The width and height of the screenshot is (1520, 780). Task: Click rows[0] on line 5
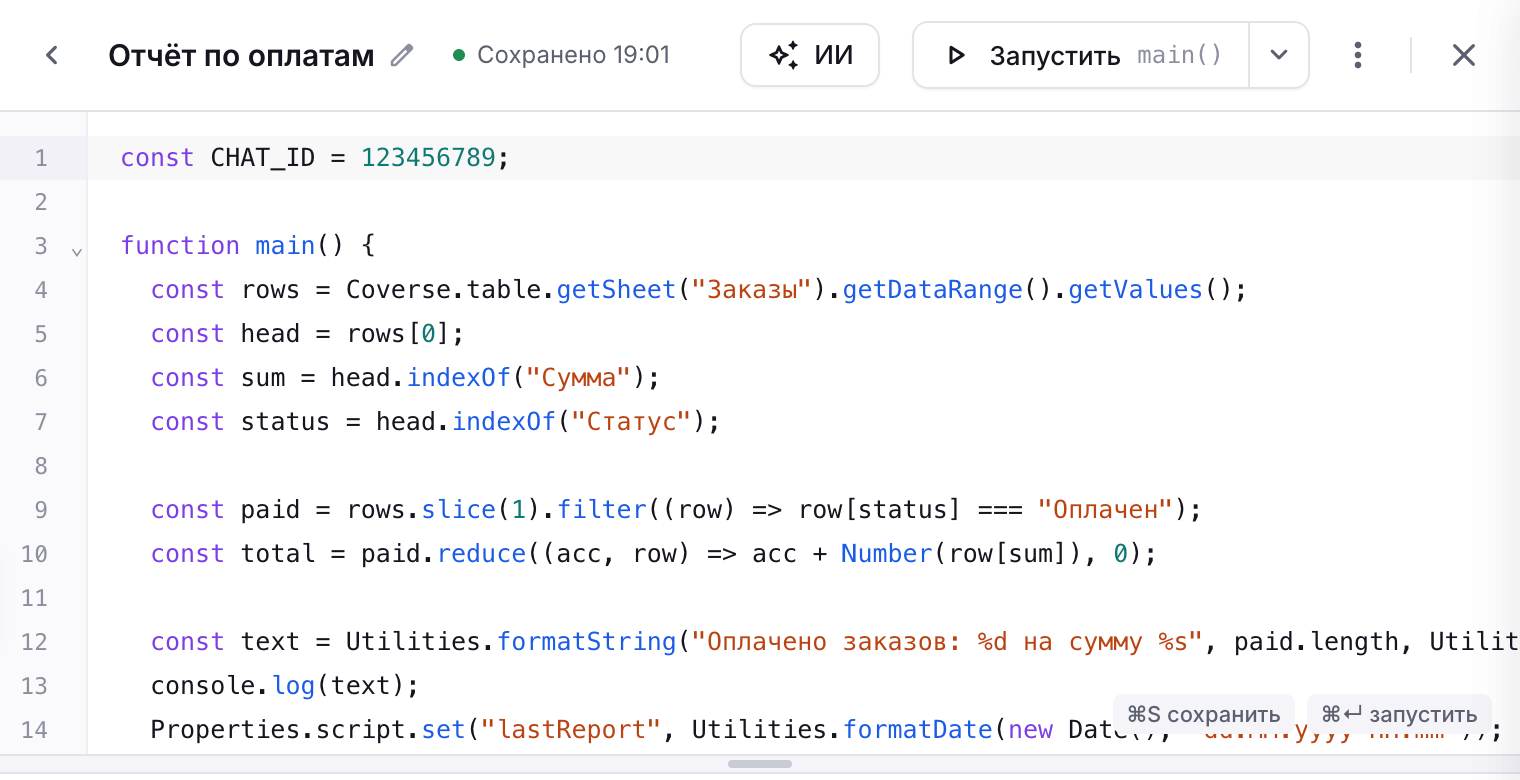399,334
